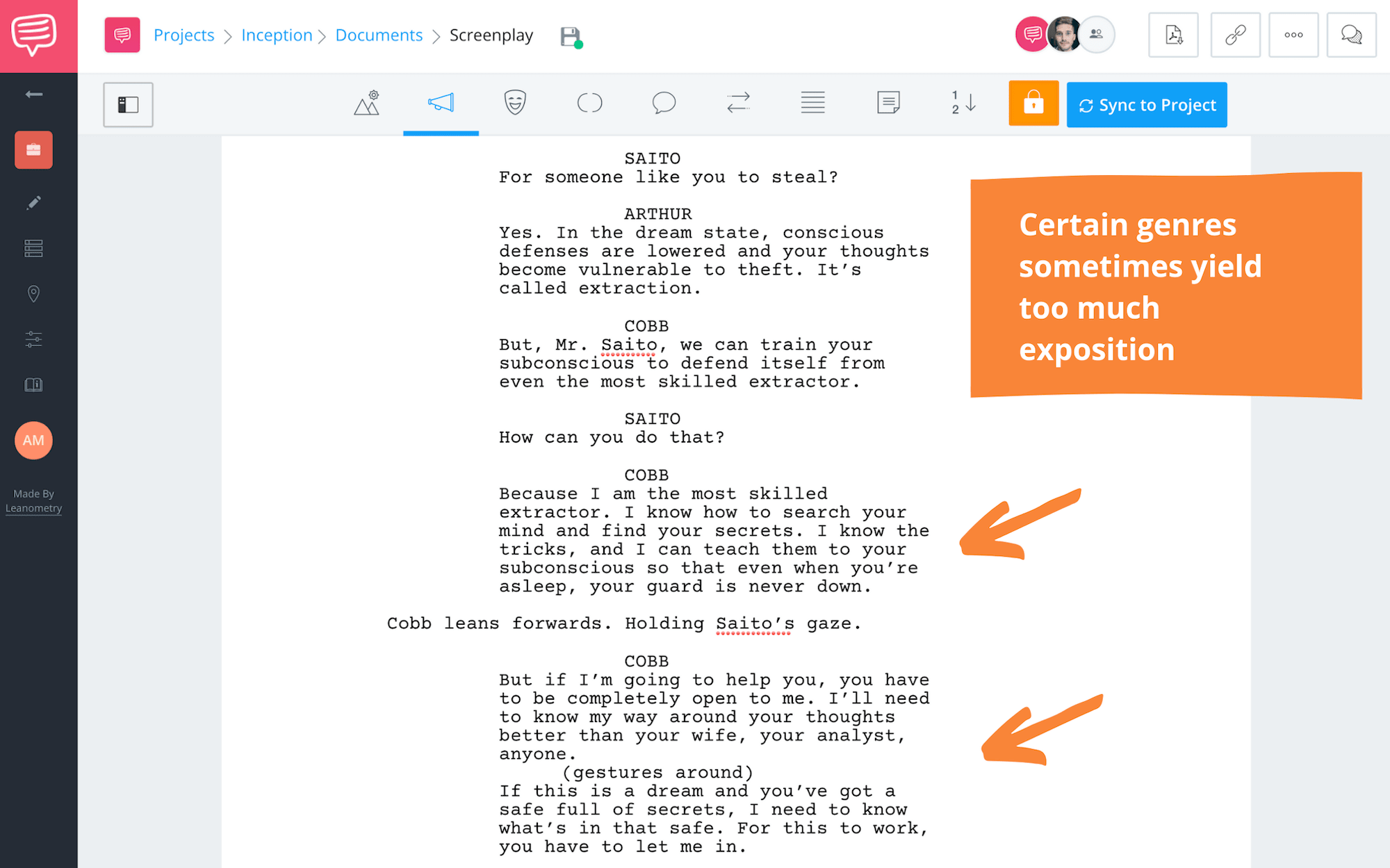
Task: Select the pencil edit icon in sidebar
Action: (x=33, y=202)
